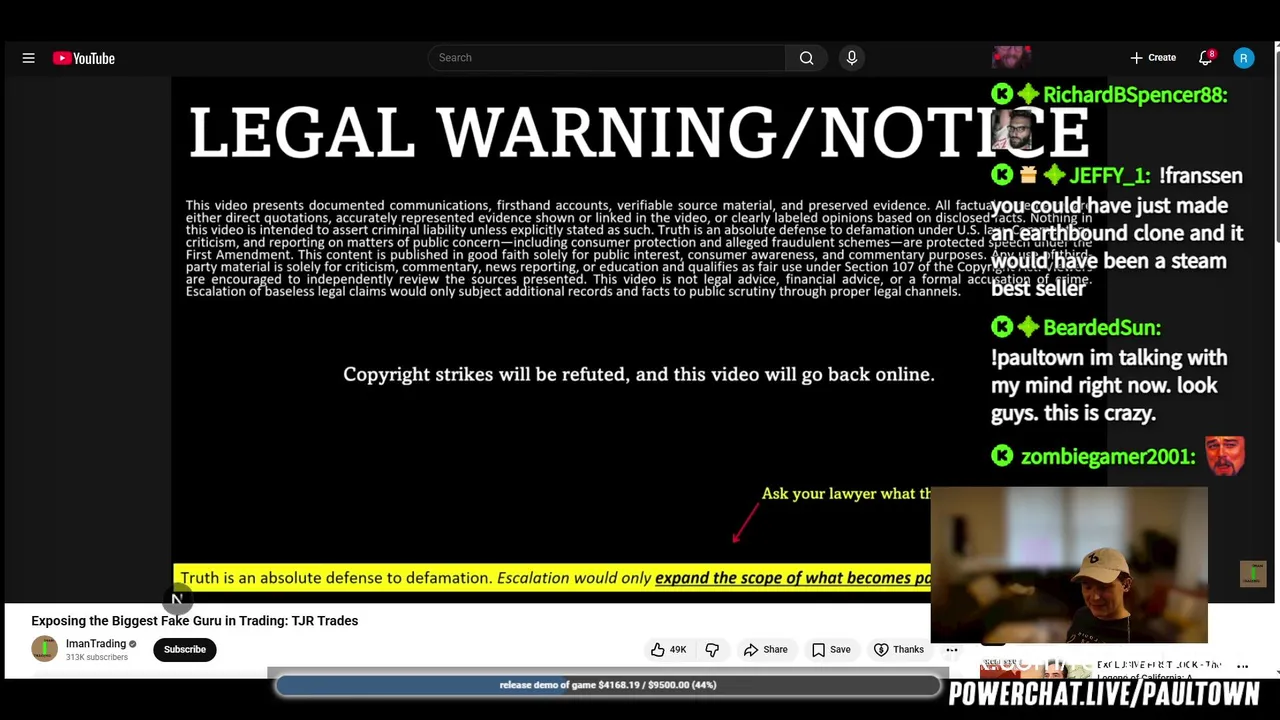Save the video to a playlist
Screen dimensions: 1280x720
[x=831, y=650]
